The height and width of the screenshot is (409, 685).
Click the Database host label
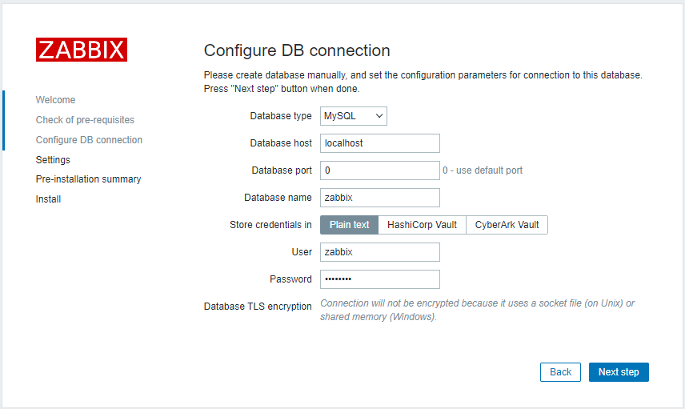(x=281, y=143)
